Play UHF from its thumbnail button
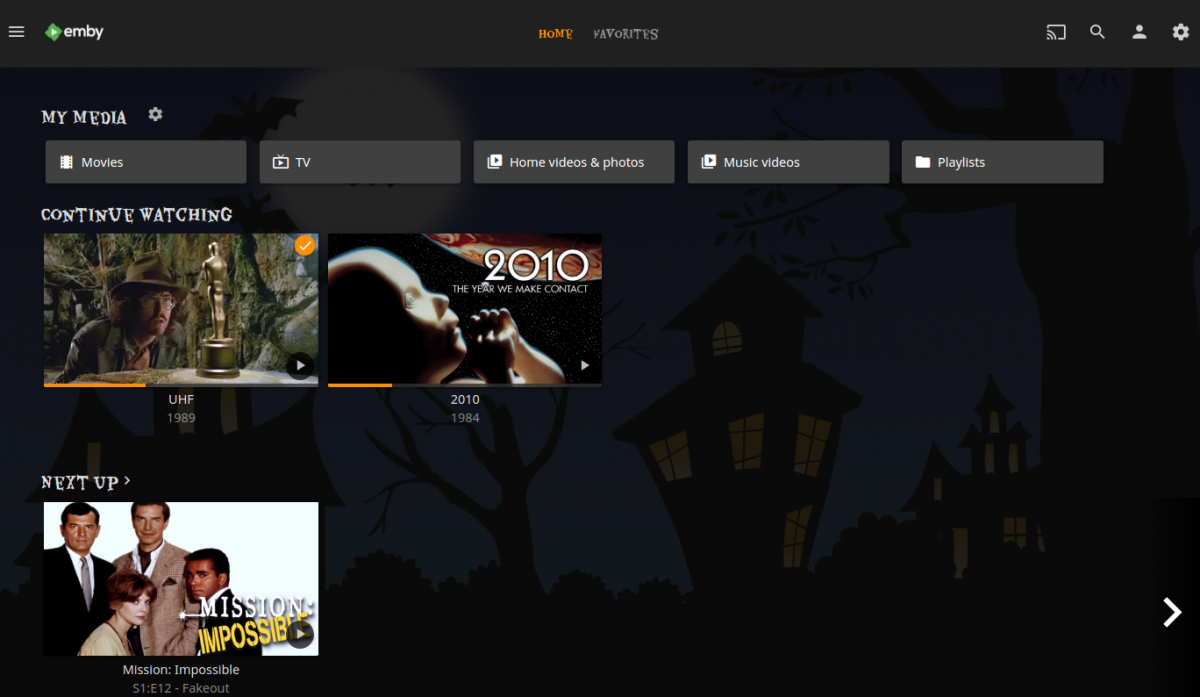The height and width of the screenshot is (697, 1200). click(x=300, y=365)
